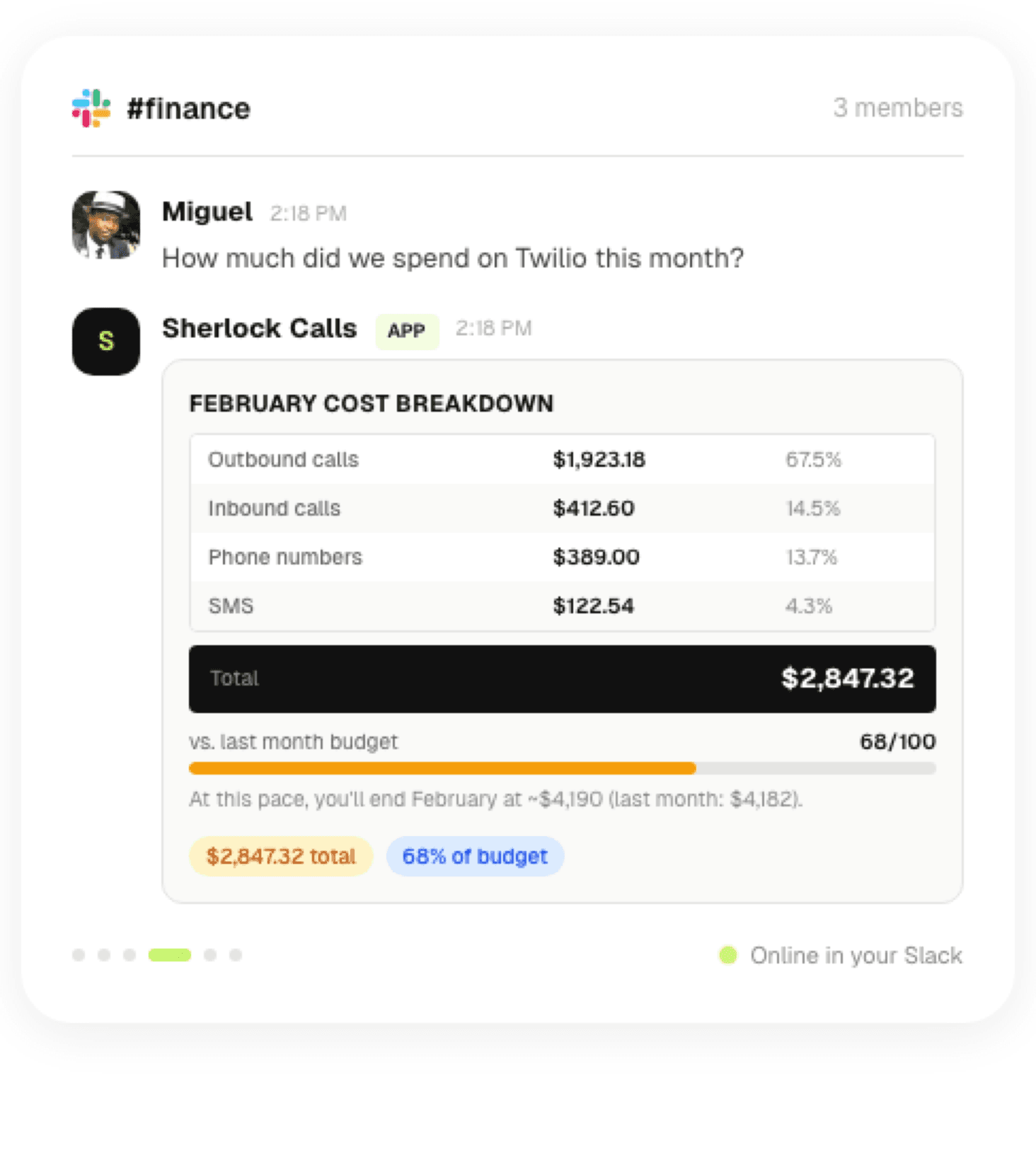This screenshot has width=1036, height=1163.
Task: Open the Sherlock Calls sender name
Action: [x=260, y=328]
